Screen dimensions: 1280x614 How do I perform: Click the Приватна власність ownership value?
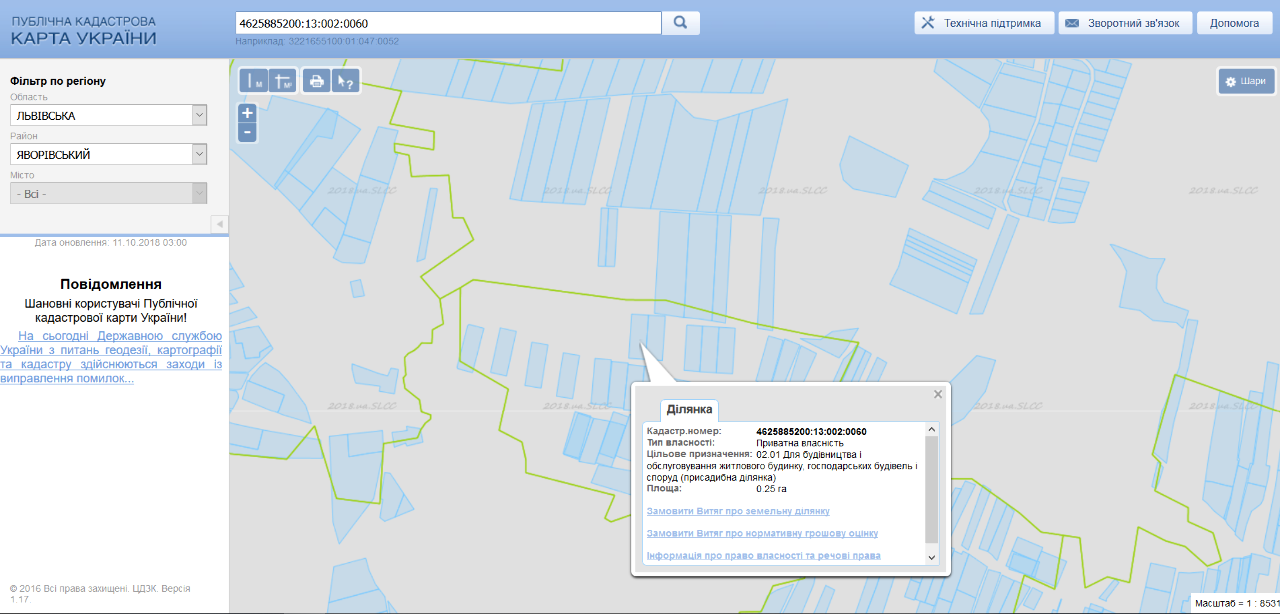click(x=800, y=443)
